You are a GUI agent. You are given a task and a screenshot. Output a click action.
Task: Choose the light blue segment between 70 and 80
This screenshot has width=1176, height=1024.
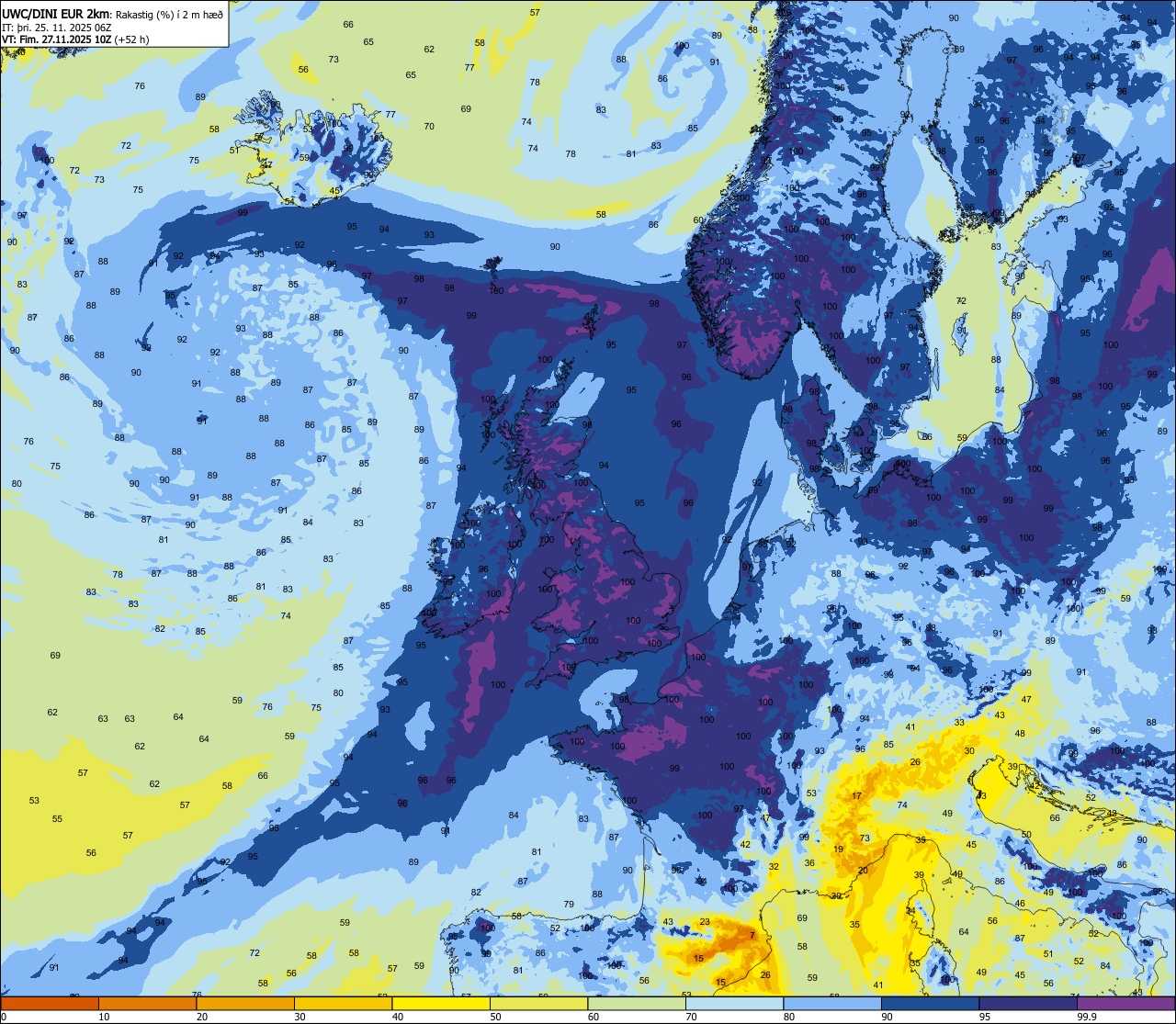click(x=735, y=1003)
